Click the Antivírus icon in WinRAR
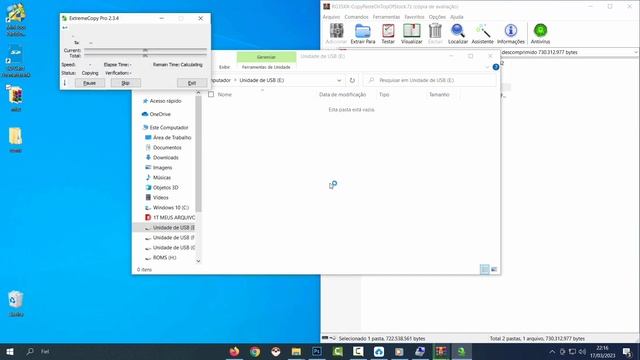The image size is (640, 360). click(x=540, y=33)
